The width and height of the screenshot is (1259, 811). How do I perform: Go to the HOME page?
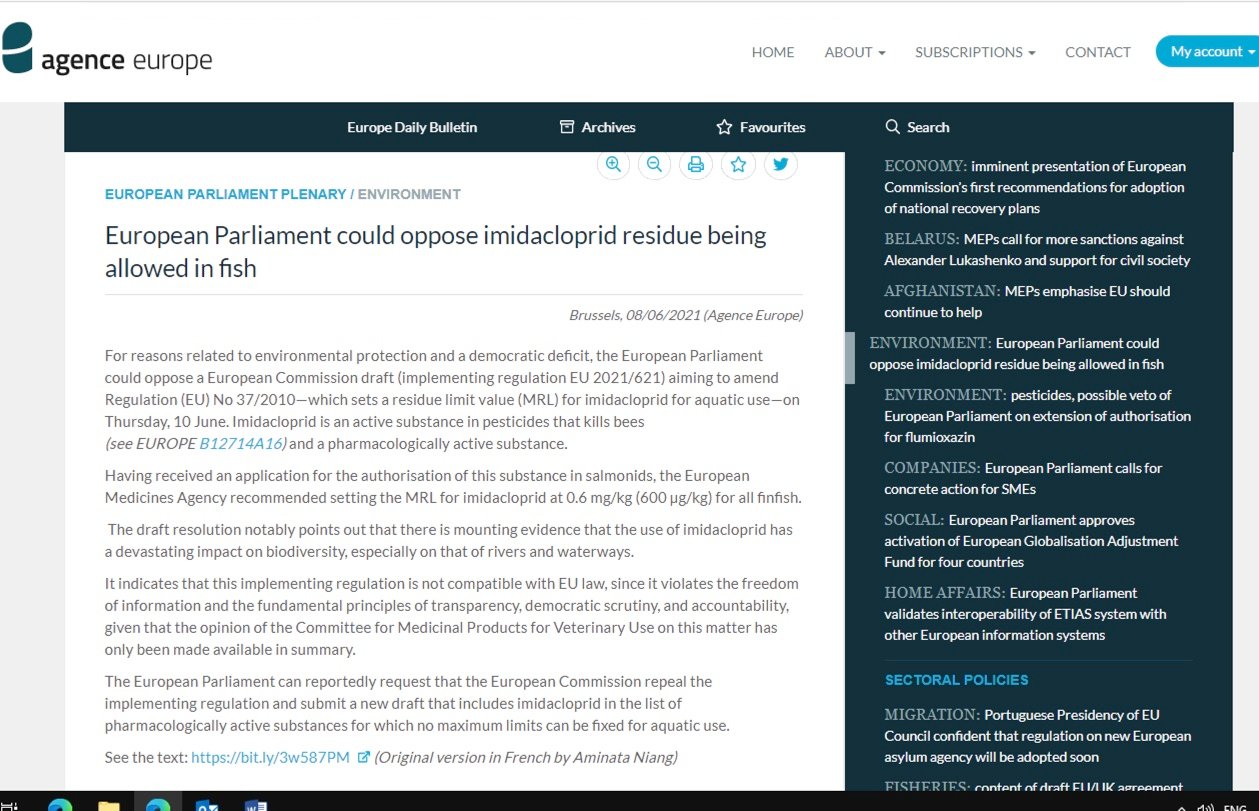click(772, 52)
